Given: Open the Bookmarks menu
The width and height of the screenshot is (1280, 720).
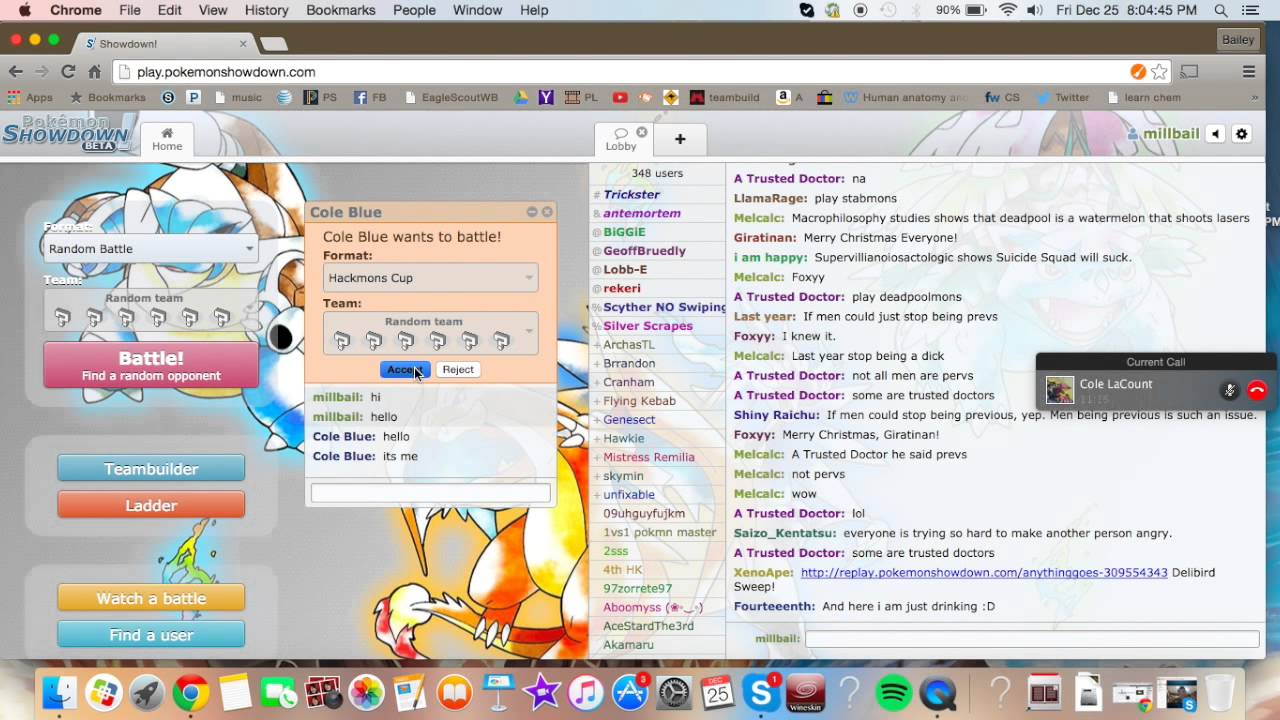Looking at the screenshot, I should click(x=342, y=10).
